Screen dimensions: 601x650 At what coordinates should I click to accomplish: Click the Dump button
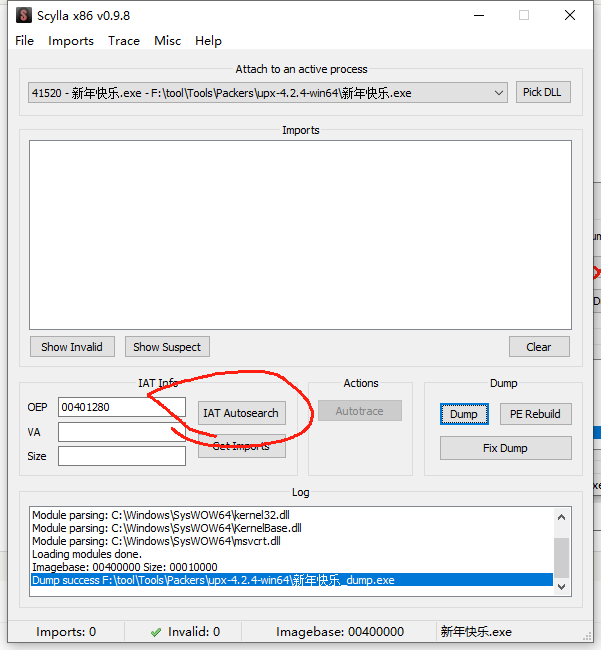[x=464, y=414]
